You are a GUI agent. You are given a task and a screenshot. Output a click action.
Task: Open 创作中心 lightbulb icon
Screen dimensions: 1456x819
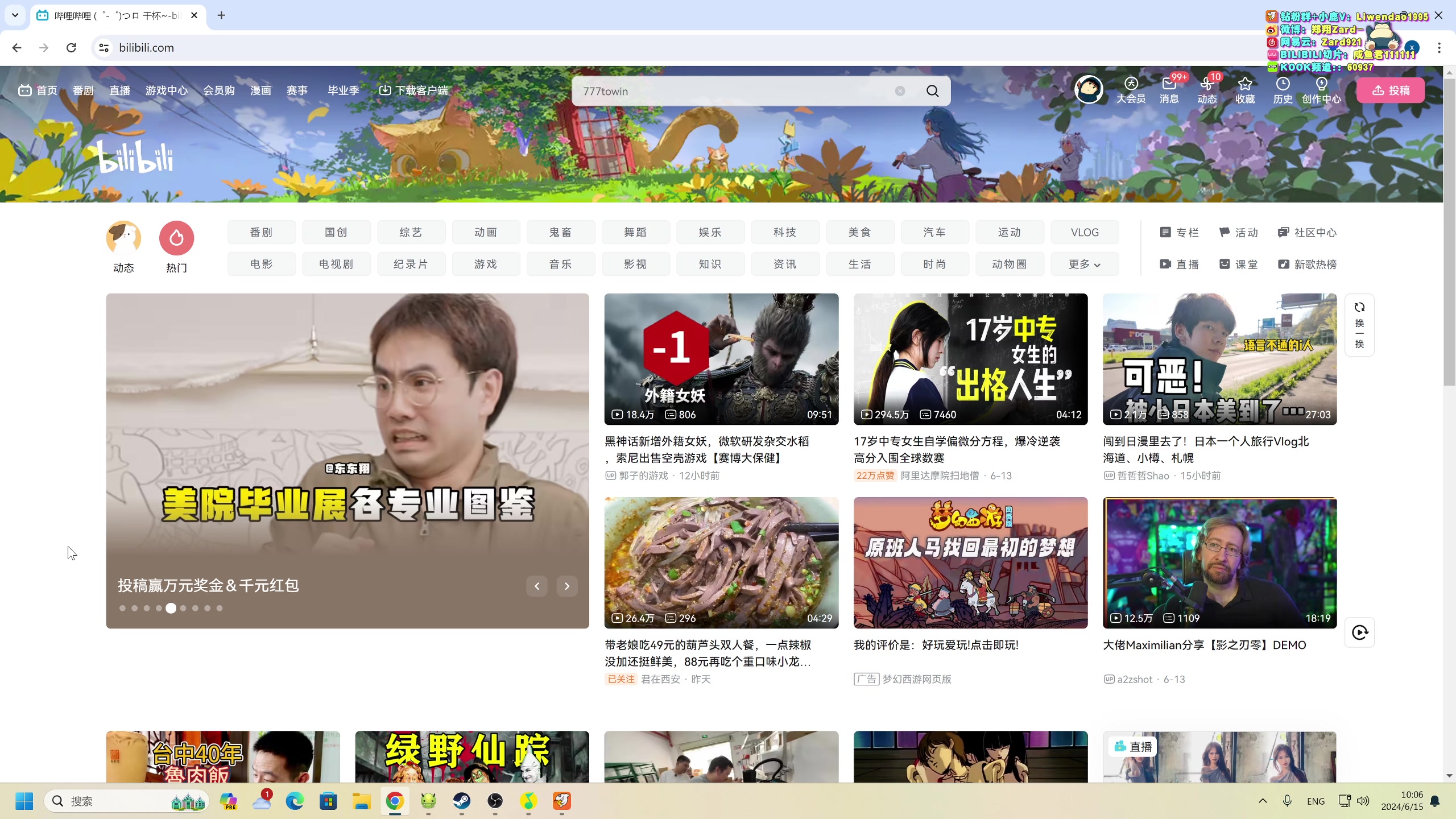tap(1321, 90)
